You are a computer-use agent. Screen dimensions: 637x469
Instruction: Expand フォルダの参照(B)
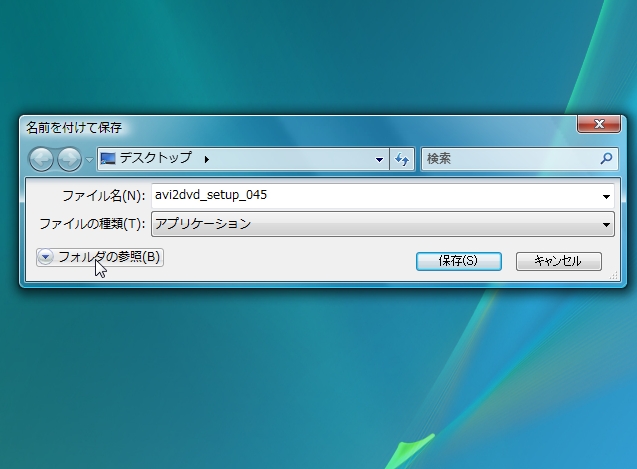click(x=100, y=257)
